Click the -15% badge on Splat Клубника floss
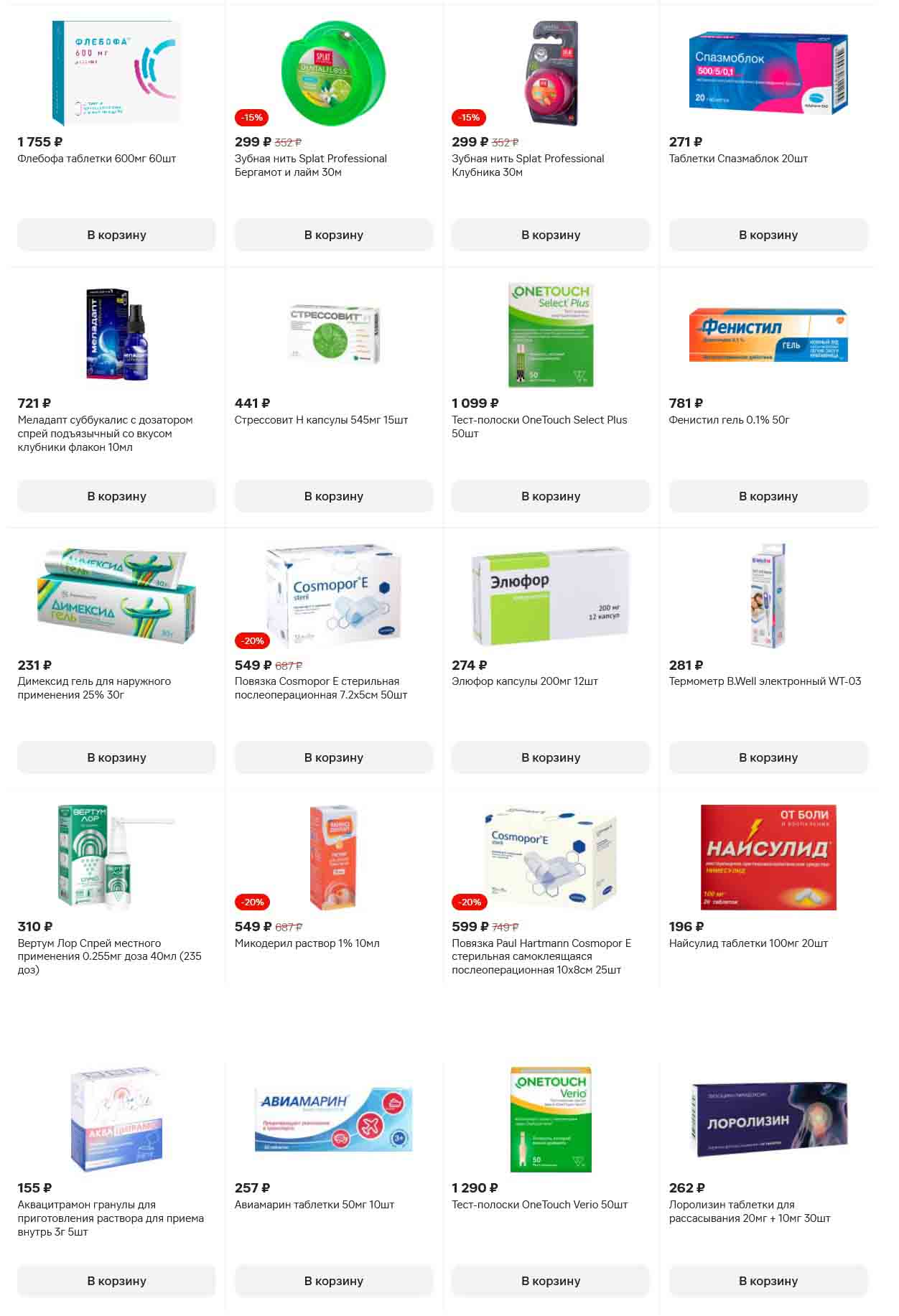 click(x=469, y=117)
